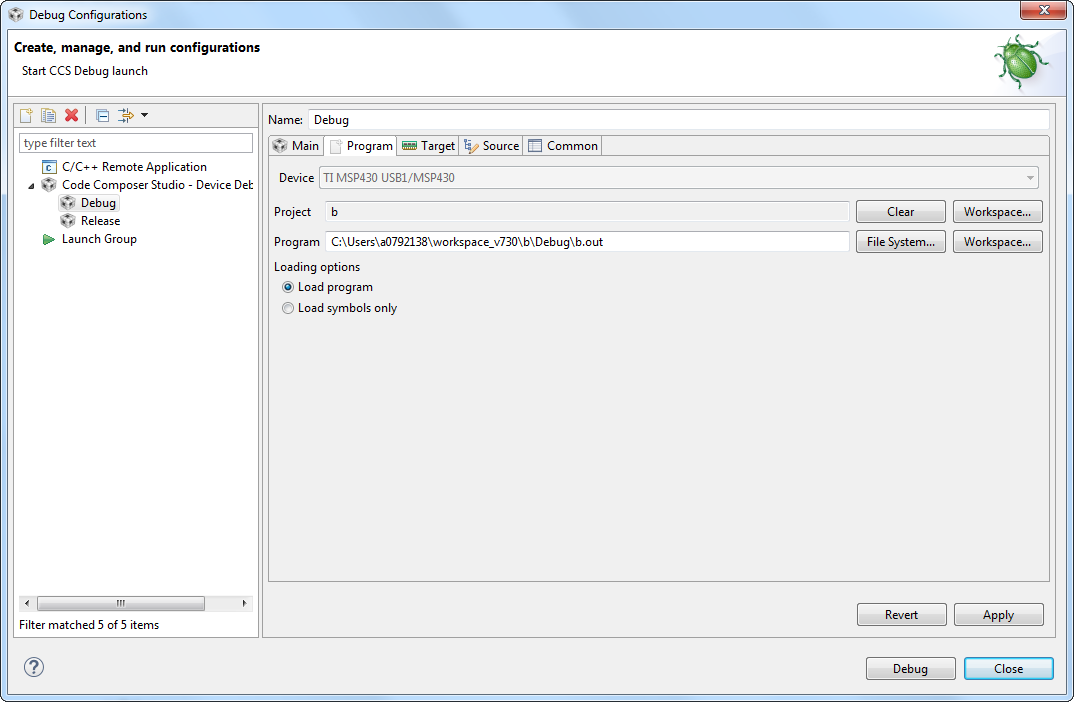Select the Launch Group entry
Screen dimensions: 1074x702
click(x=99, y=239)
